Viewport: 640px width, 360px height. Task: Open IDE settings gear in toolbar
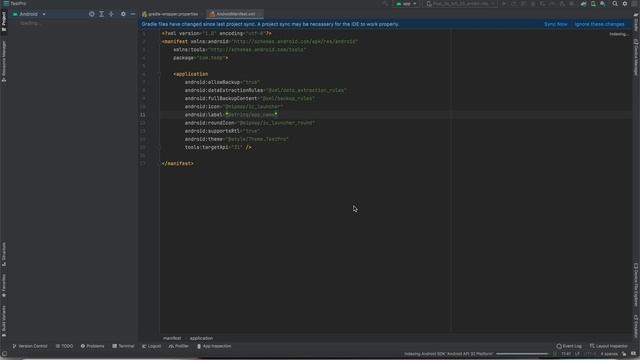[x=624, y=4]
